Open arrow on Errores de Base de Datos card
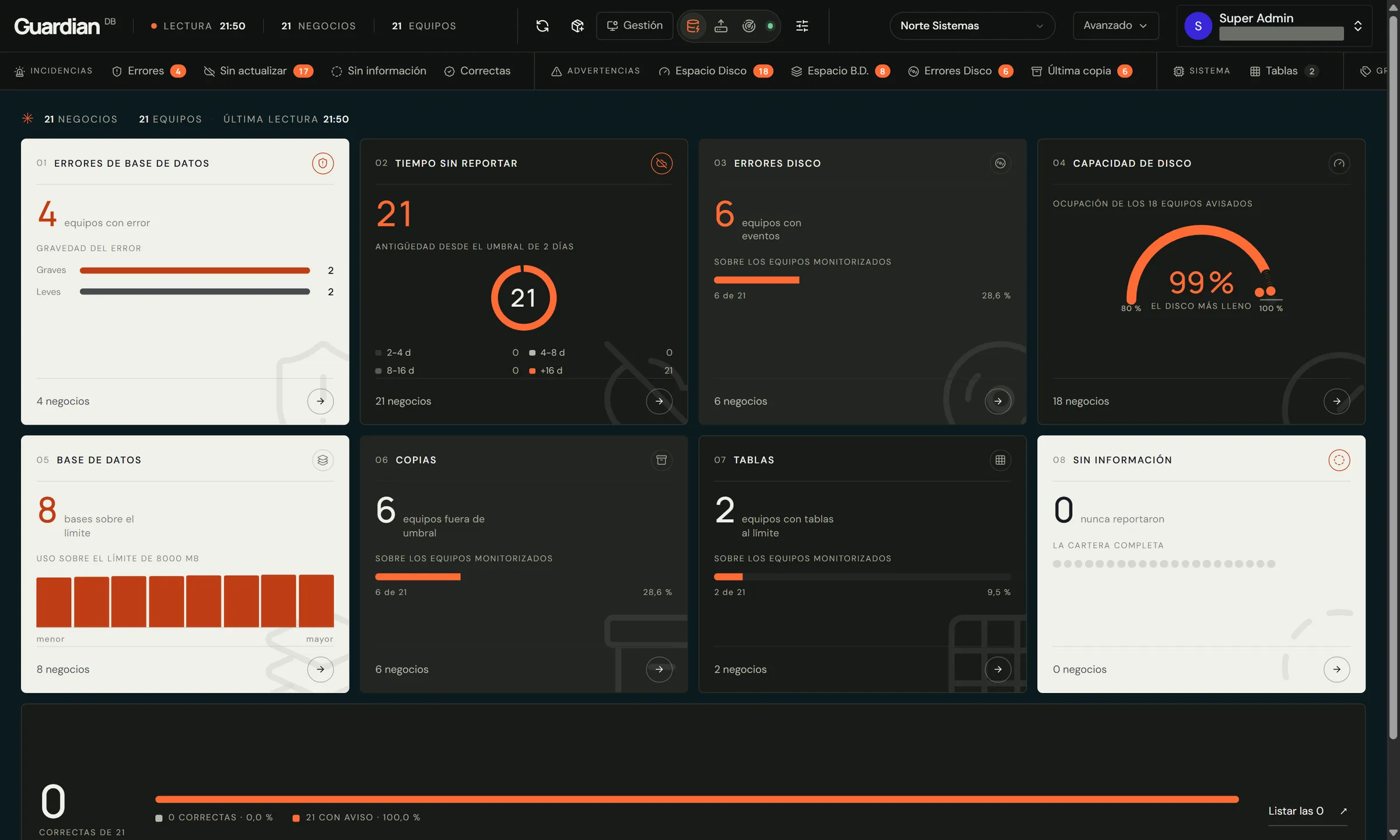 point(320,401)
